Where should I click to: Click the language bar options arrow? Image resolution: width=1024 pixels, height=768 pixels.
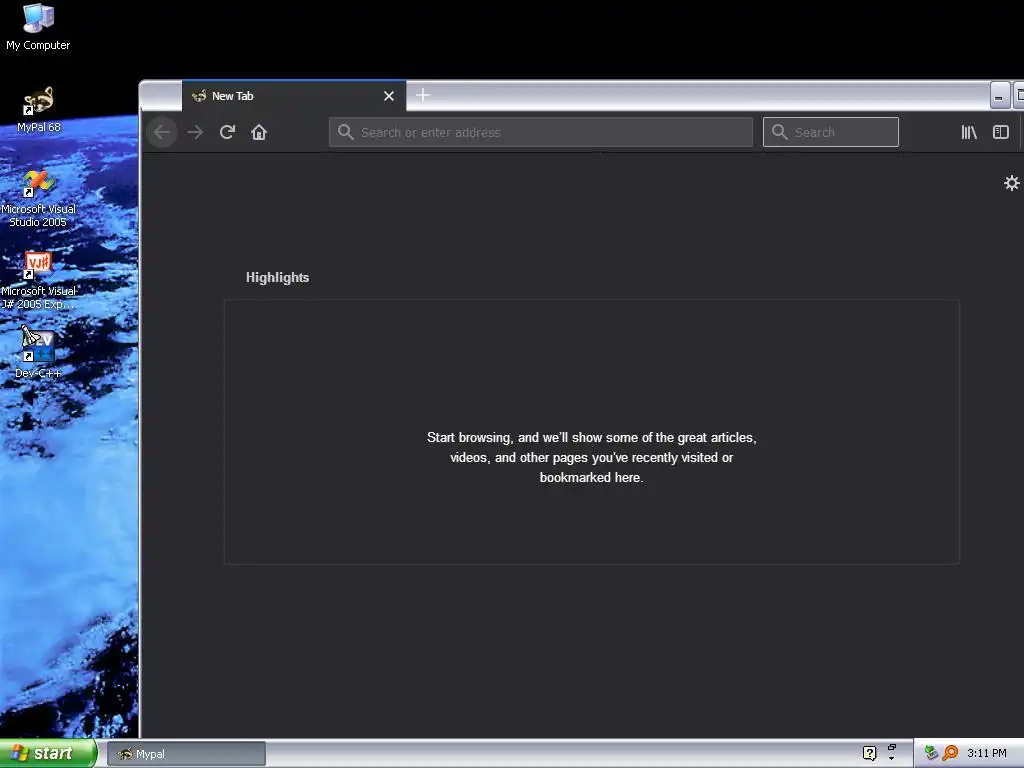click(x=891, y=759)
